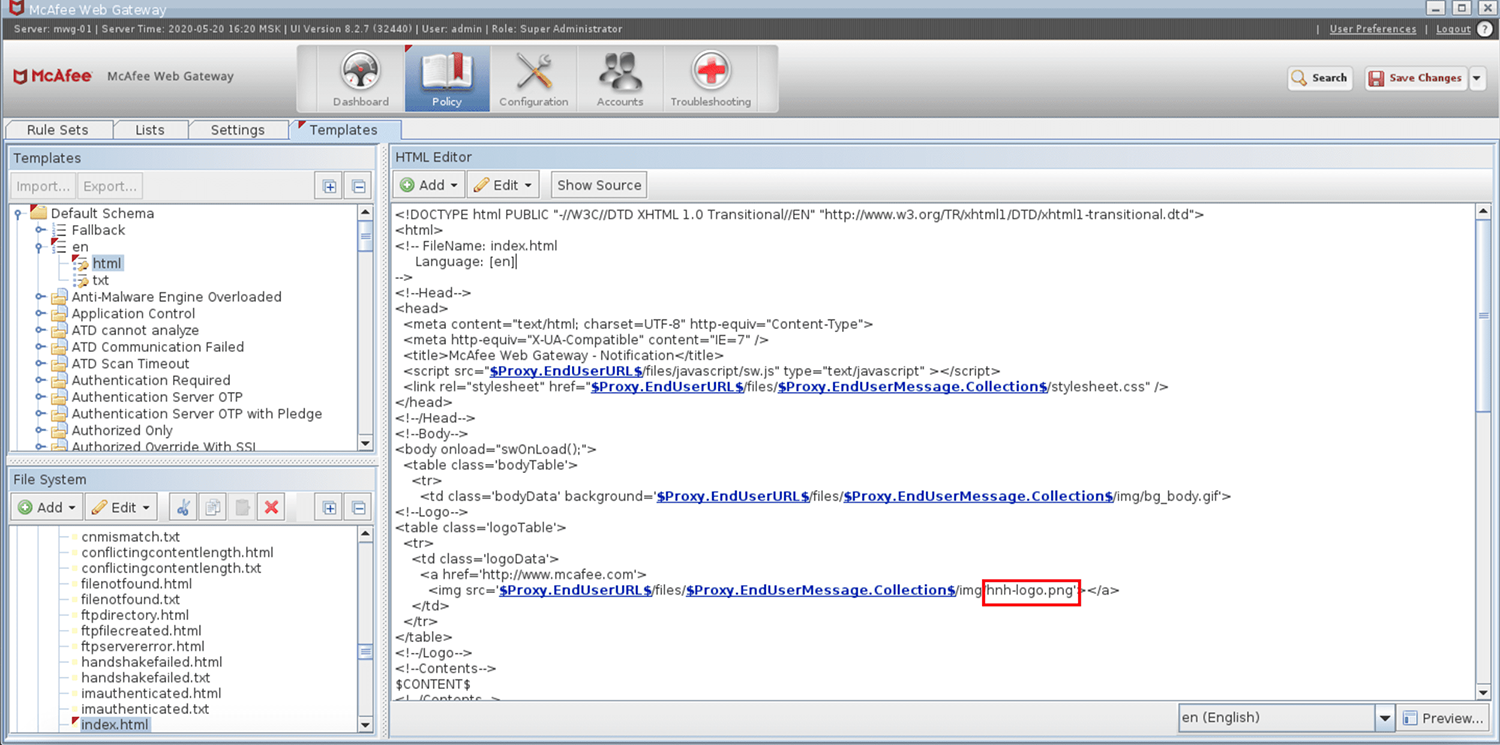Select the ftpdirectory.html file
Viewport: 1500px width, 745px height.
(135, 615)
